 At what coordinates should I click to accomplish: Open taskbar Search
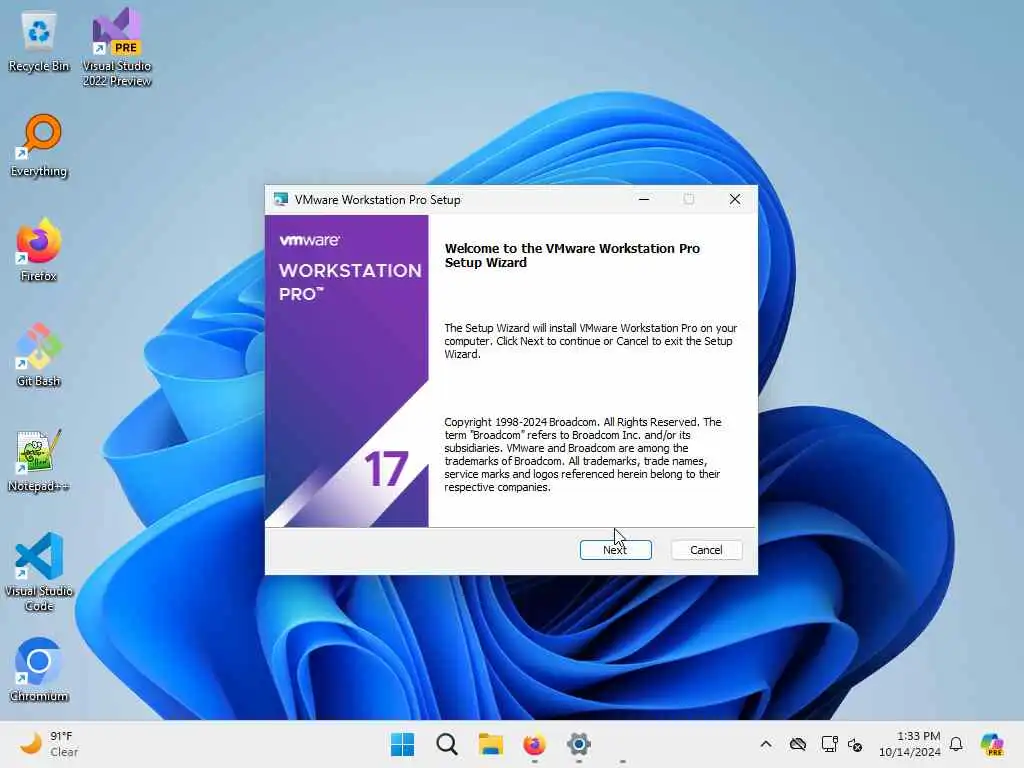447,744
